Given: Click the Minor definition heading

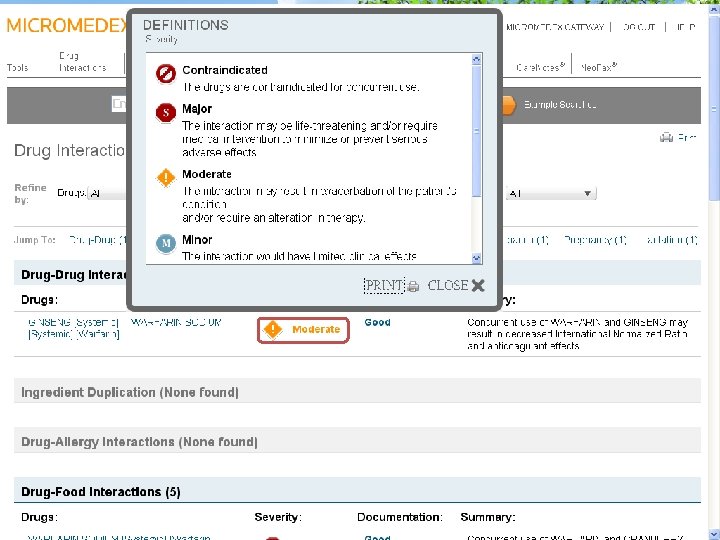Looking at the screenshot, I should pos(197,240).
